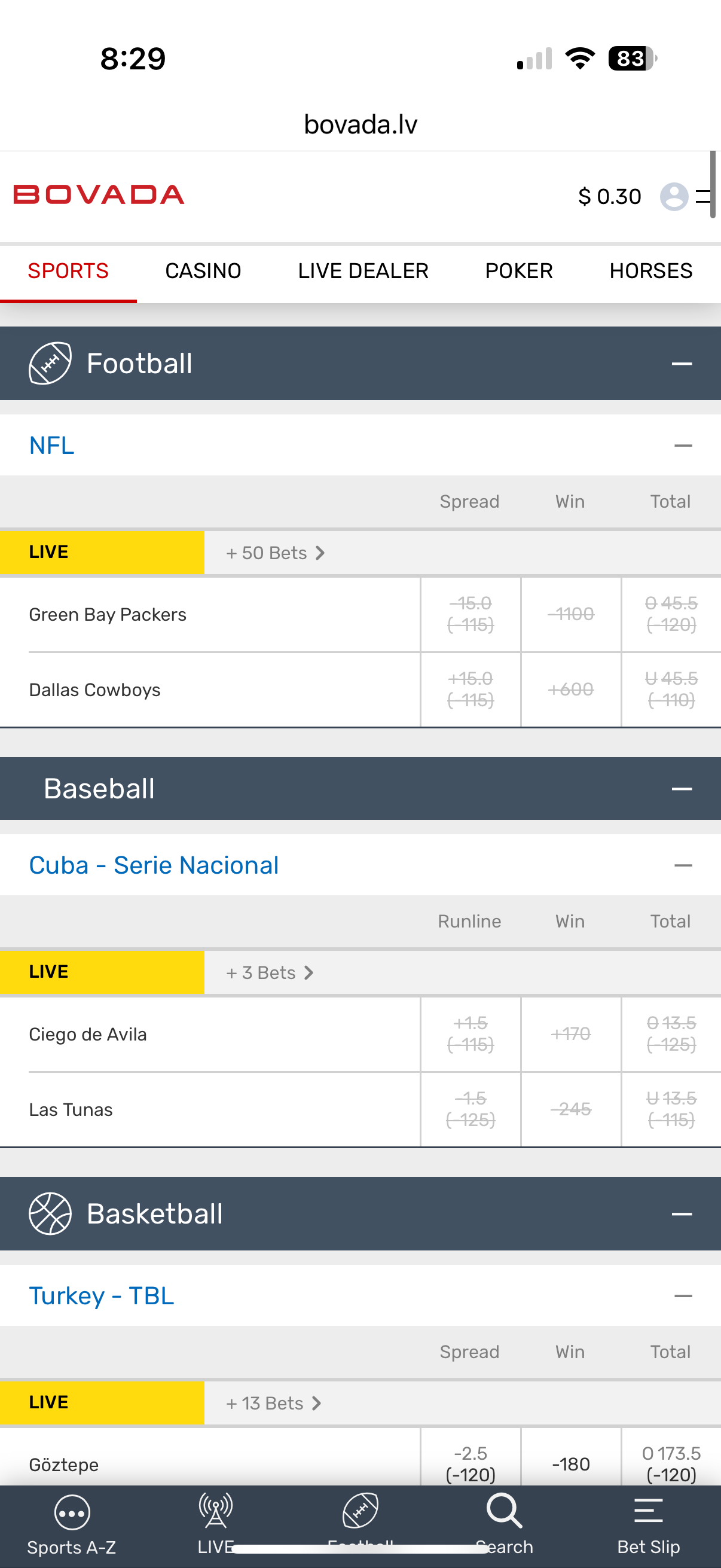Collapse the Cuba - Serie Nacional league

pyautogui.click(x=683, y=865)
